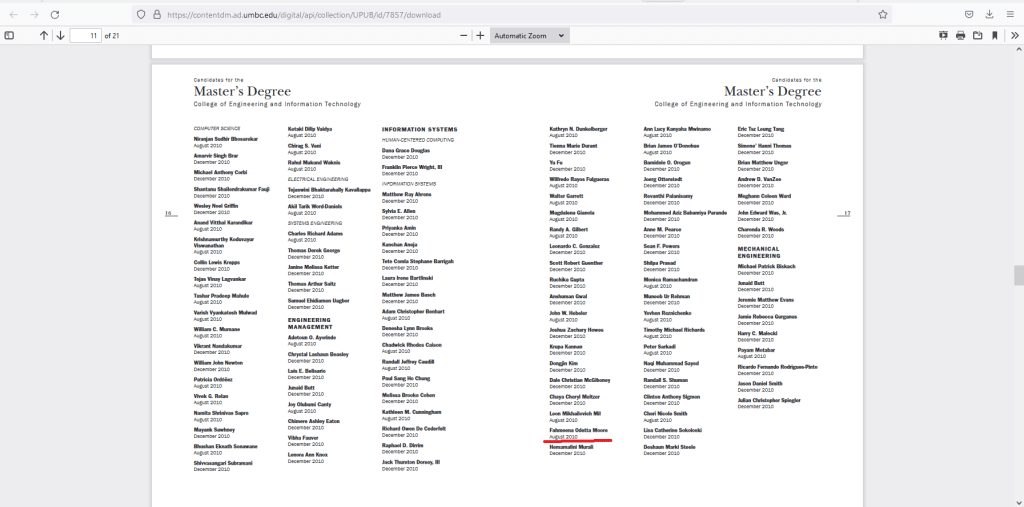Reload the current page

pyautogui.click(x=54, y=14)
